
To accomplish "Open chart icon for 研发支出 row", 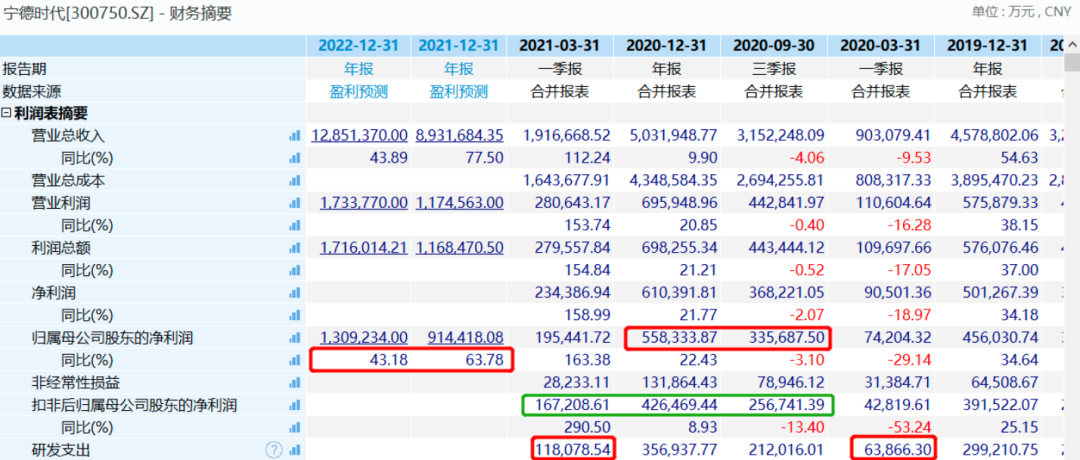I will (295, 450).
